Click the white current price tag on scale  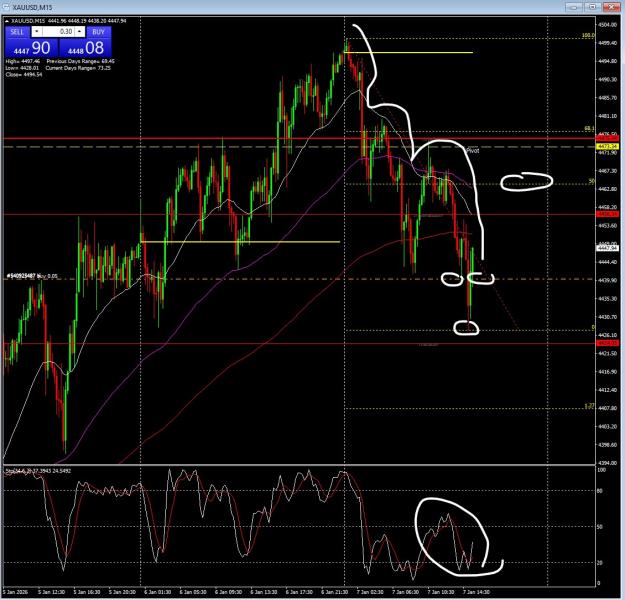point(607,248)
